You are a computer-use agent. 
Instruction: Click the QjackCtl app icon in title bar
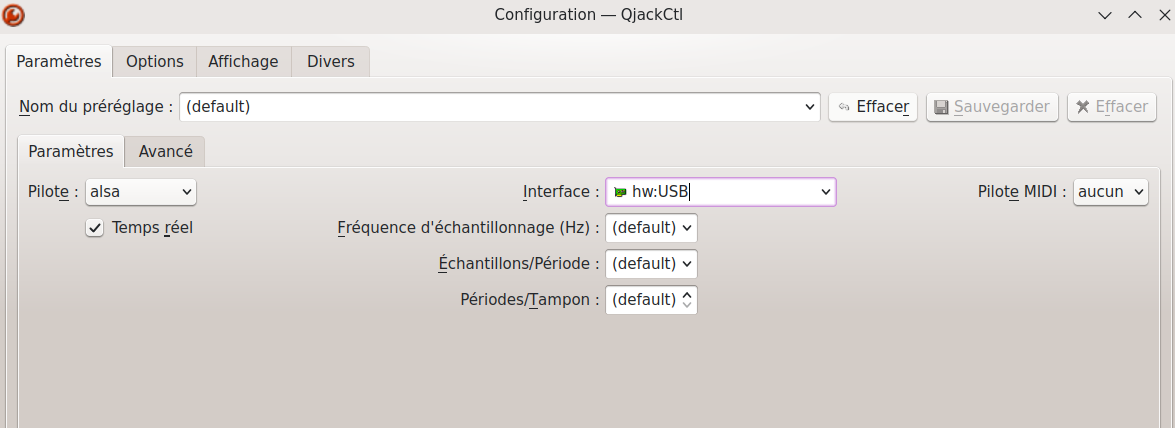tap(14, 15)
